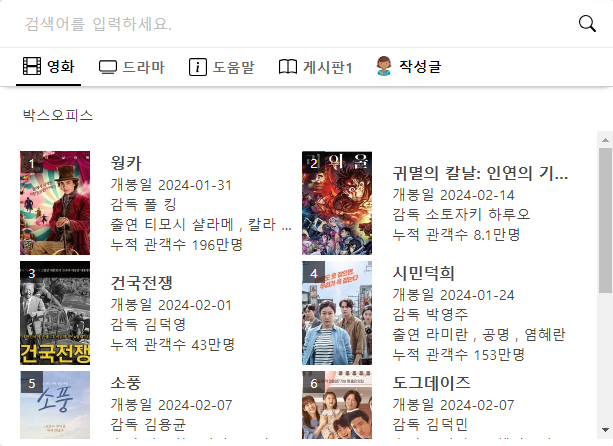Click 개봉일 2024-02-01 text
This screenshot has height=446, width=613.
(171, 304)
